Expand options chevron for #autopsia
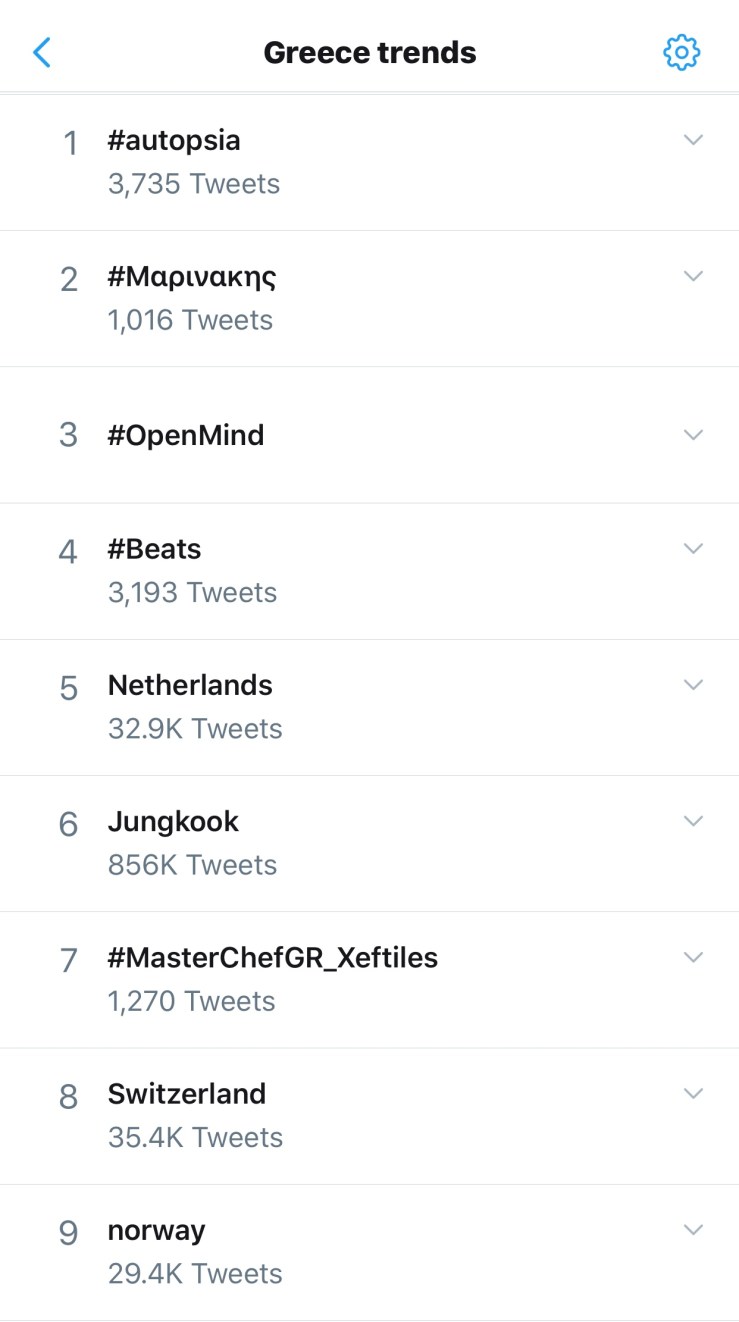 pyautogui.click(x=693, y=140)
